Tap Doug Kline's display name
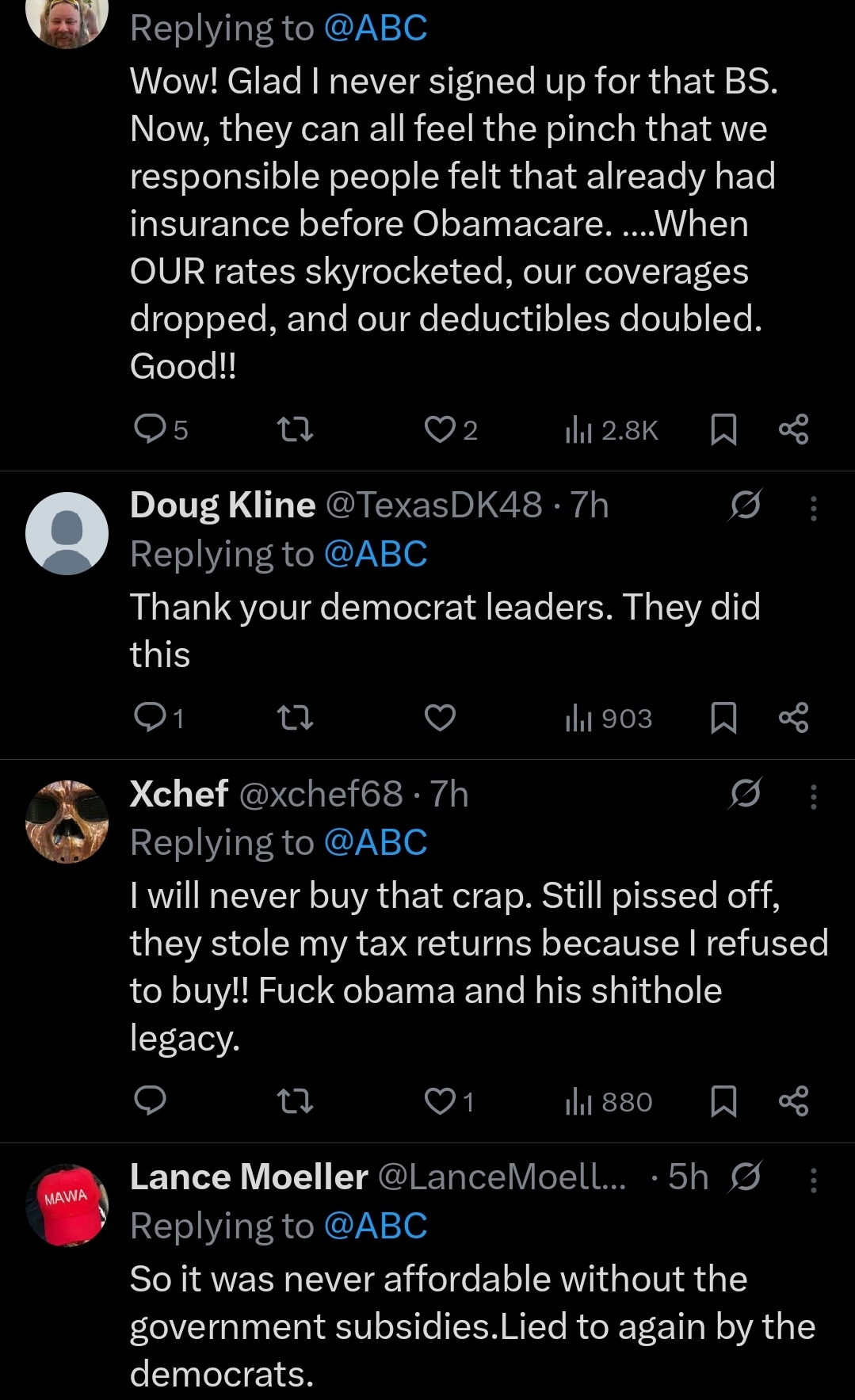The width and height of the screenshot is (855, 1400). (x=223, y=505)
